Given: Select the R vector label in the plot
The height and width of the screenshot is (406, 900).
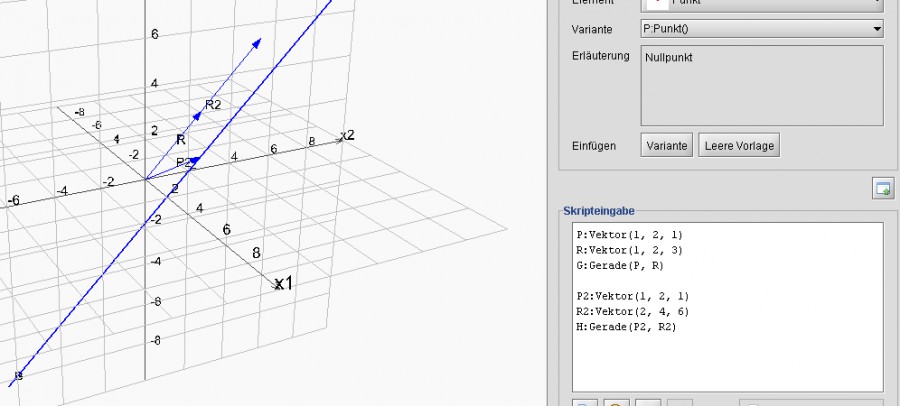Looking at the screenshot, I should (181, 140).
